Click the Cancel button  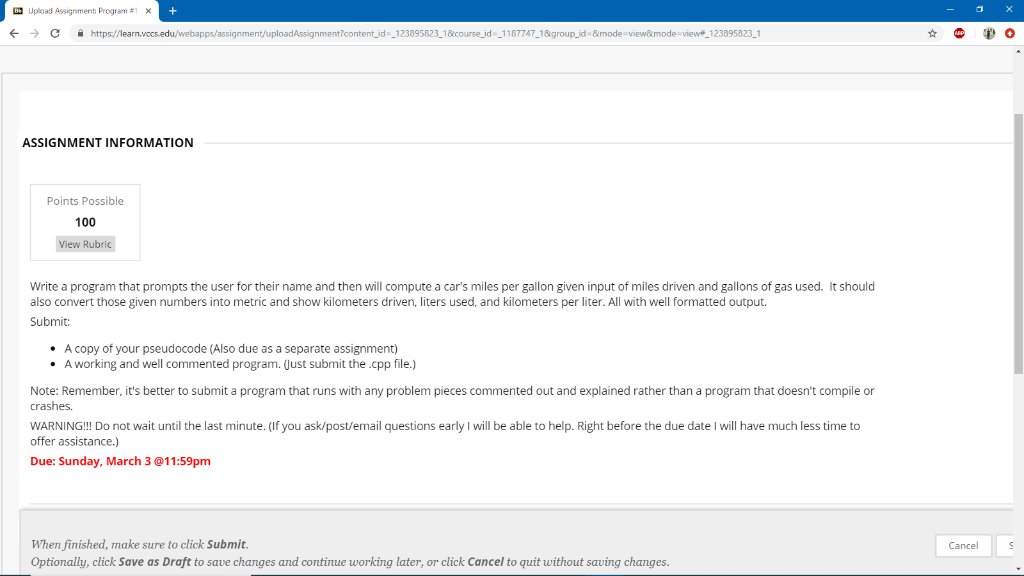(x=963, y=545)
